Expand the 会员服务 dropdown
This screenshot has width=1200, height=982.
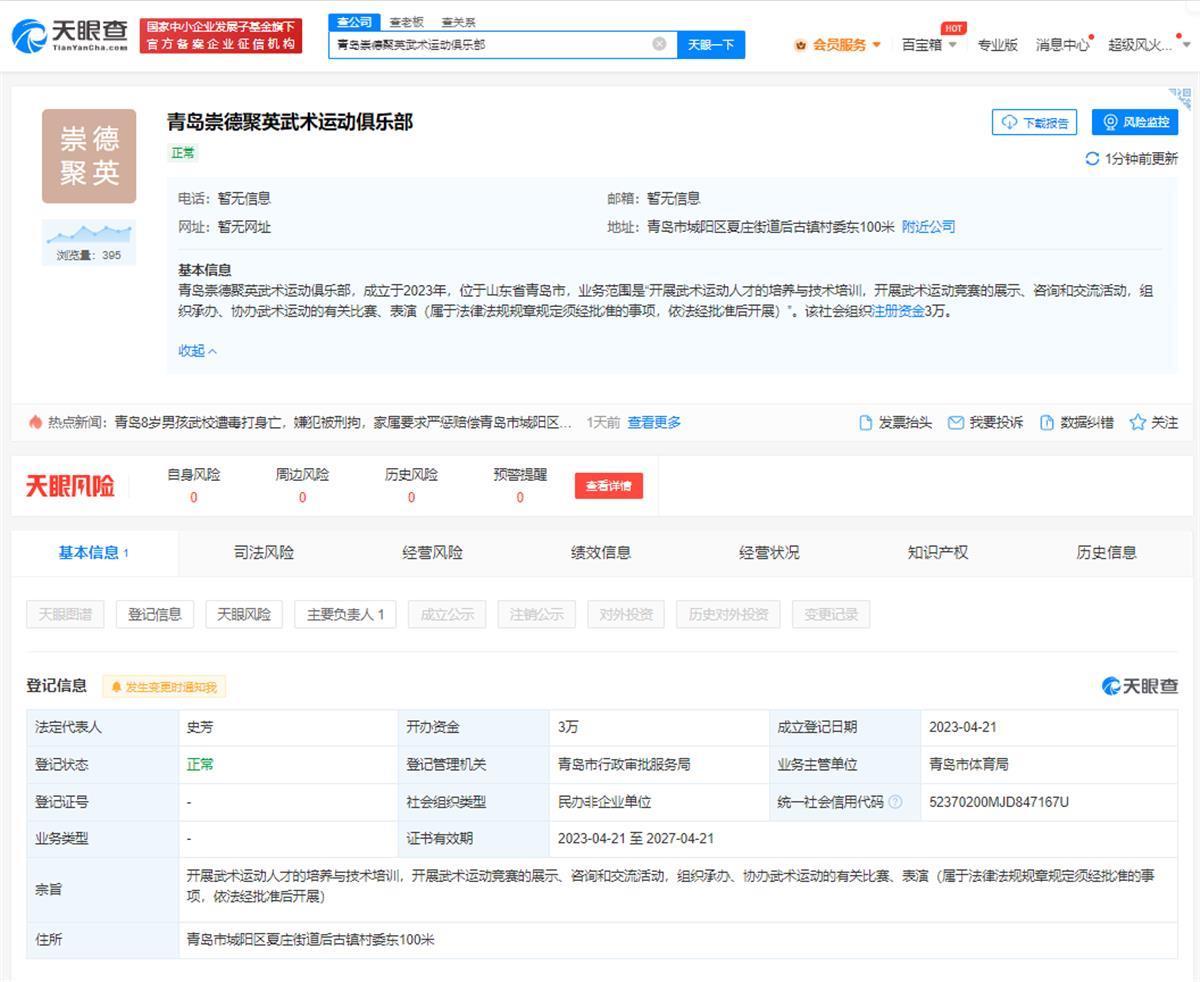click(x=838, y=45)
